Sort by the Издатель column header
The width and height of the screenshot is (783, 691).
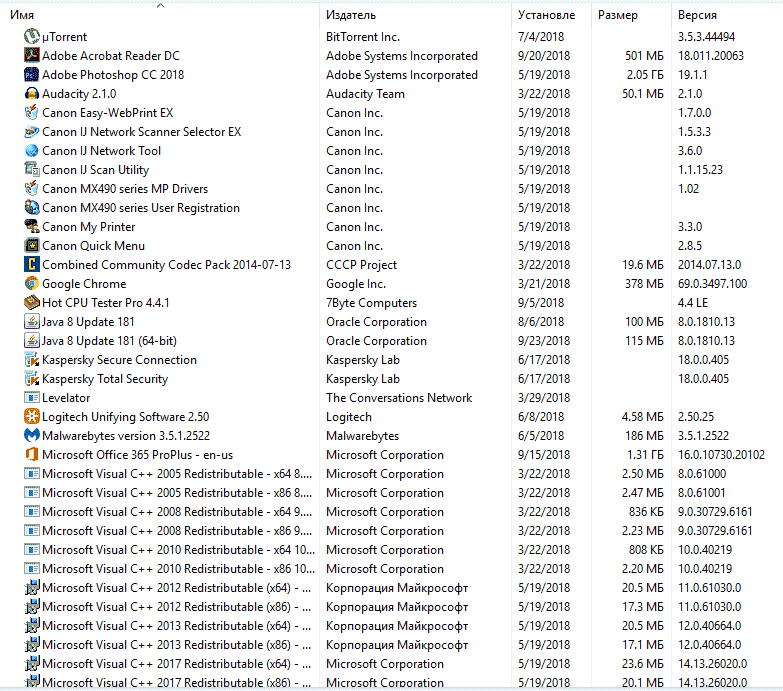(x=351, y=15)
